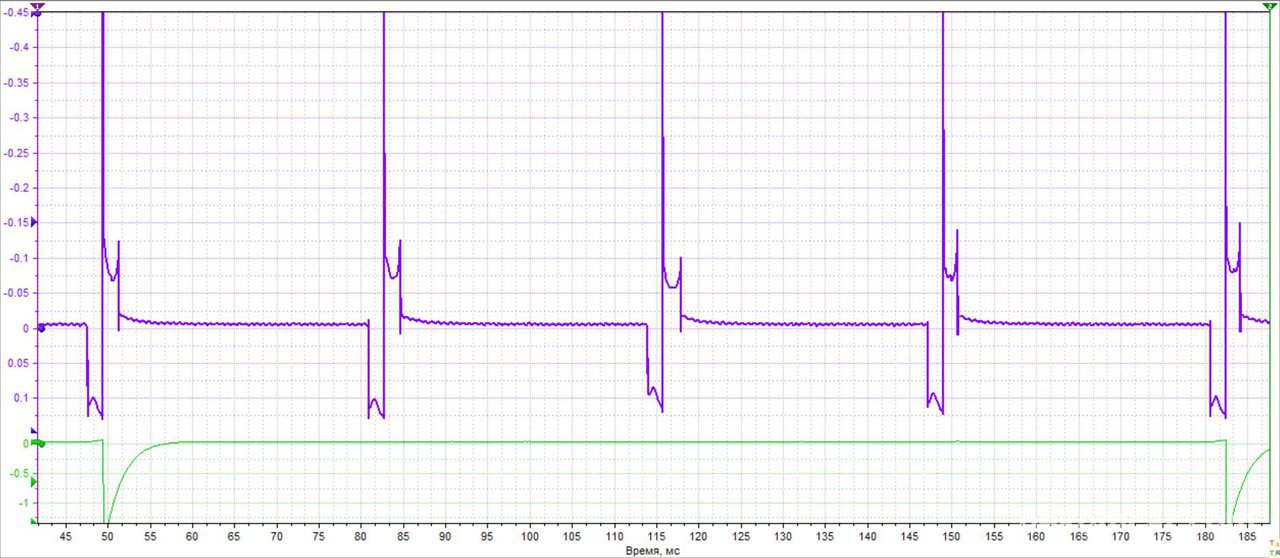This screenshot has width=1280, height=558.
Task: Select the purple marker at the top-left corner
Action: (37, 6)
